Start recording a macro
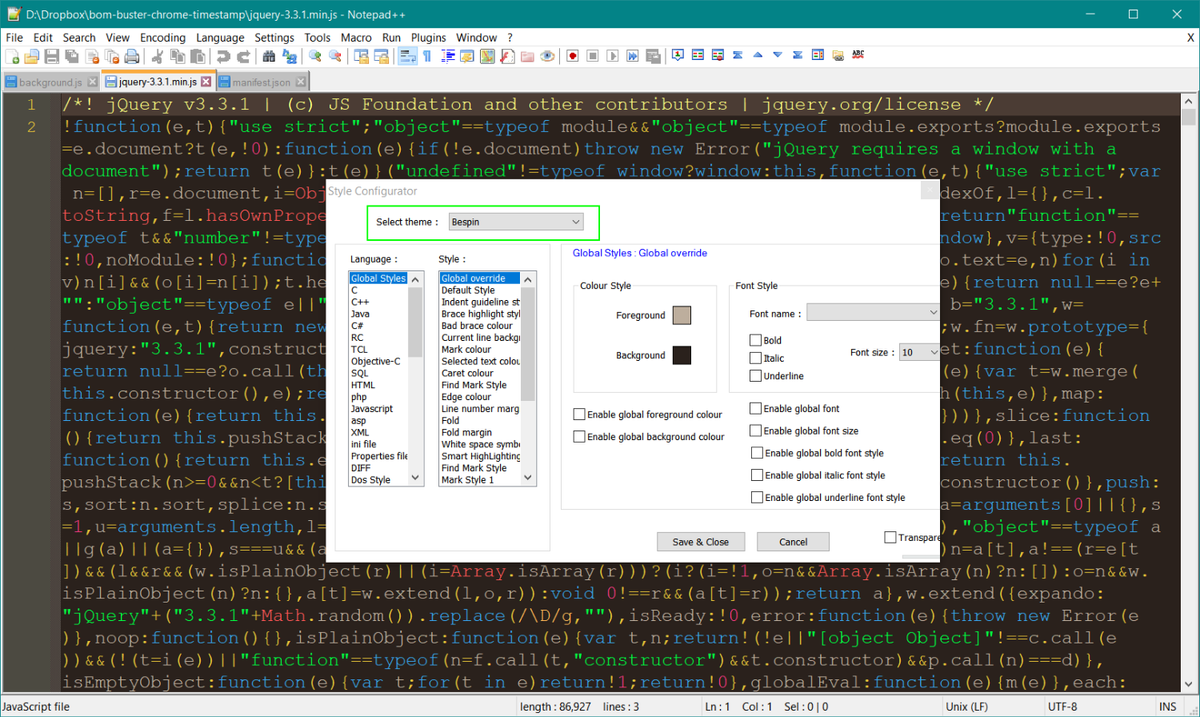 point(573,55)
